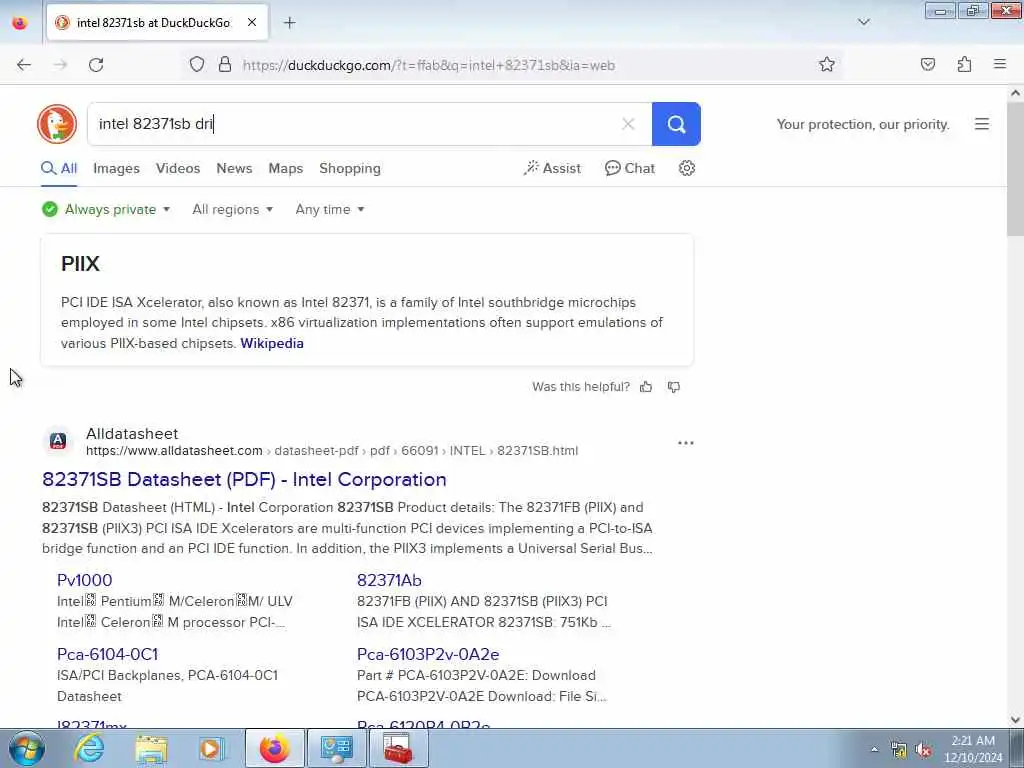Click the red toolbox taskbar icon
This screenshot has width=1024, height=768.
(x=398, y=748)
